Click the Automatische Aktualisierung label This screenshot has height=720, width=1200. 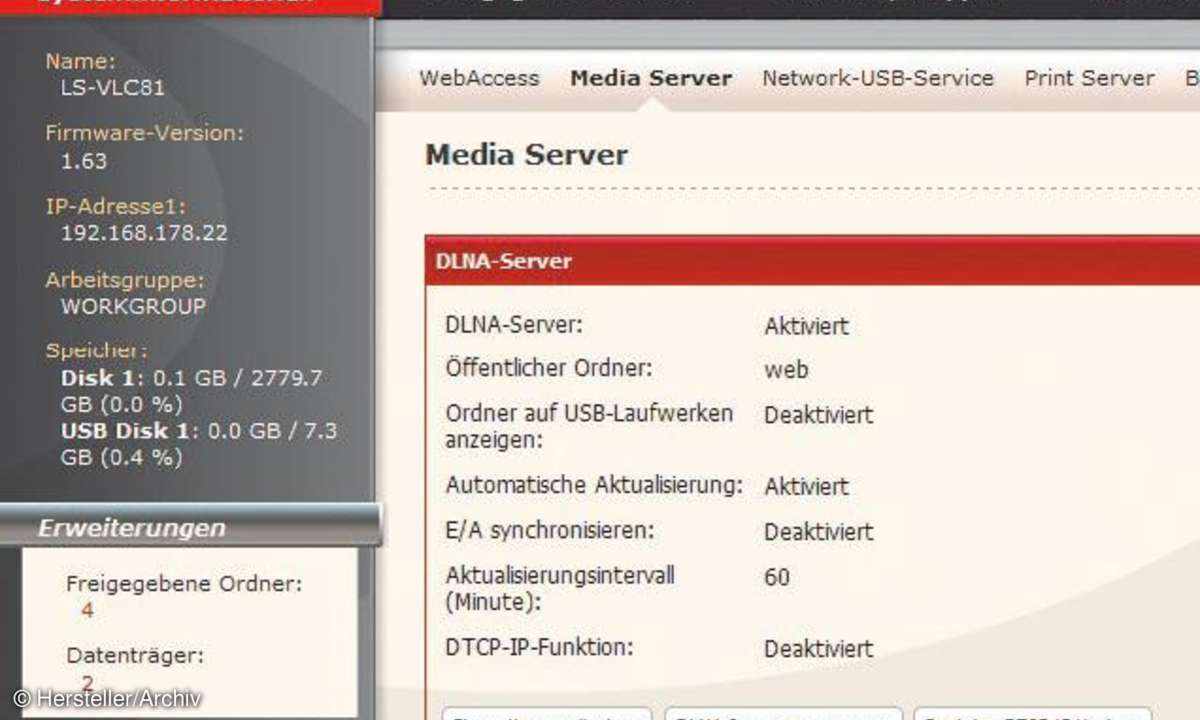[594, 486]
